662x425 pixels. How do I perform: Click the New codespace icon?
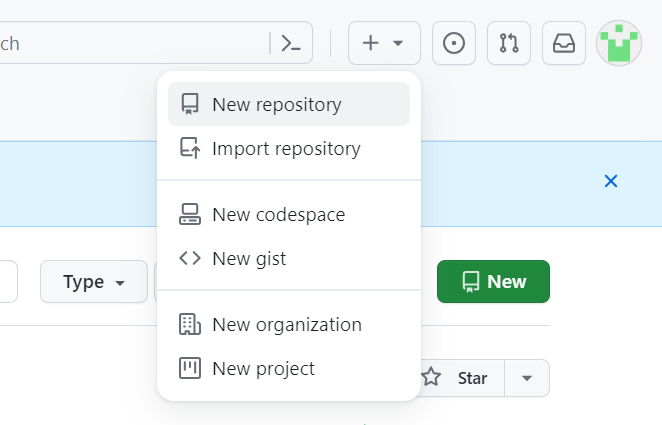point(190,215)
